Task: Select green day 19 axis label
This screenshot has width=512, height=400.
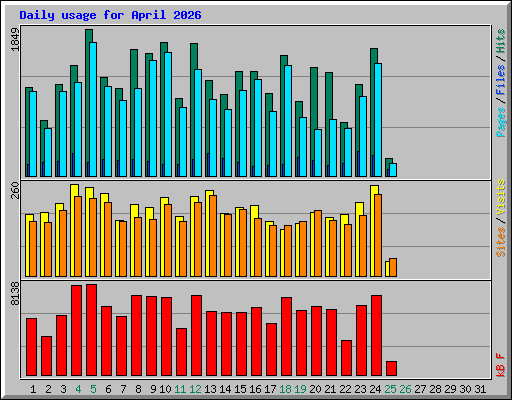Action: coord(300,389)
